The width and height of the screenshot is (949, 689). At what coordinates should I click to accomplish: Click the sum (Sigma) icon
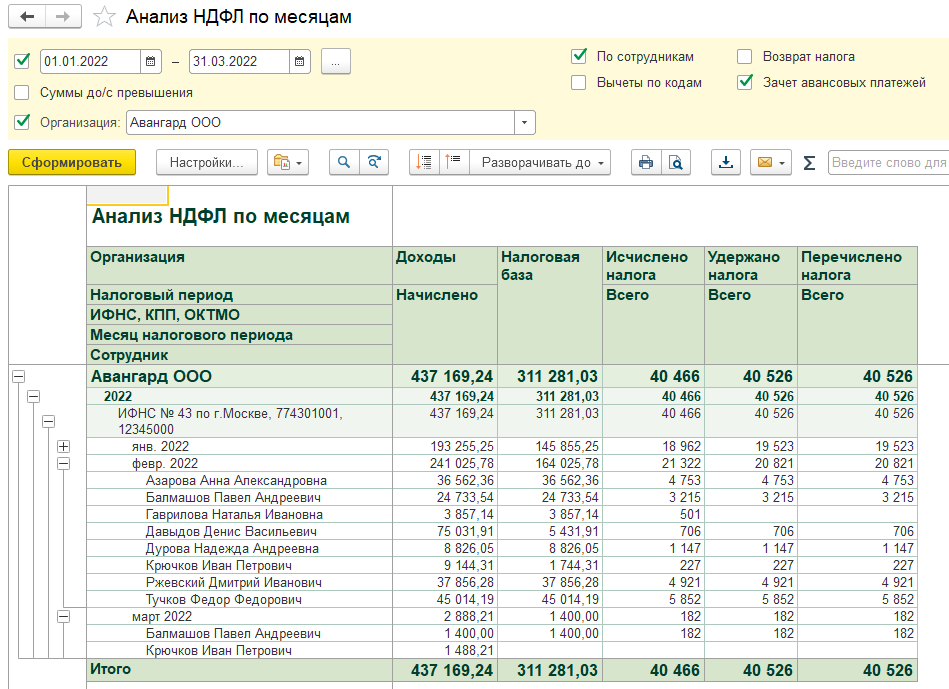(x=809, y=163)
